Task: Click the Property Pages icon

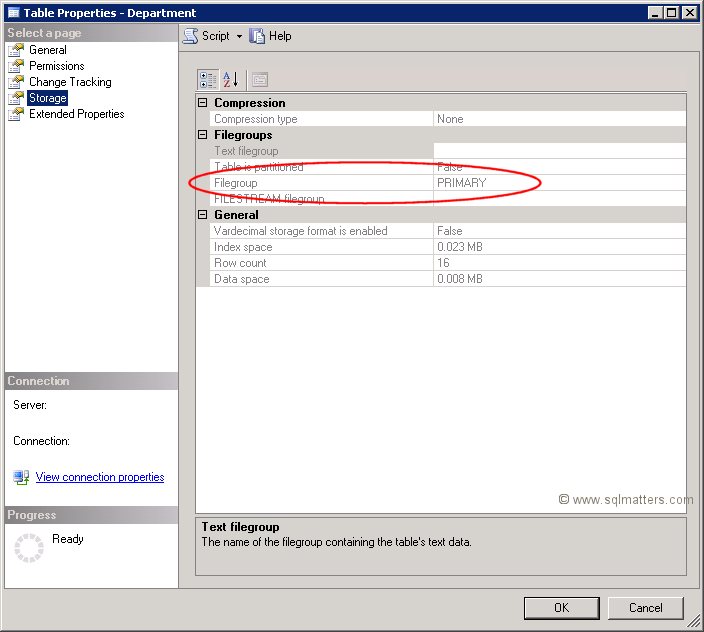Action: 259,79
